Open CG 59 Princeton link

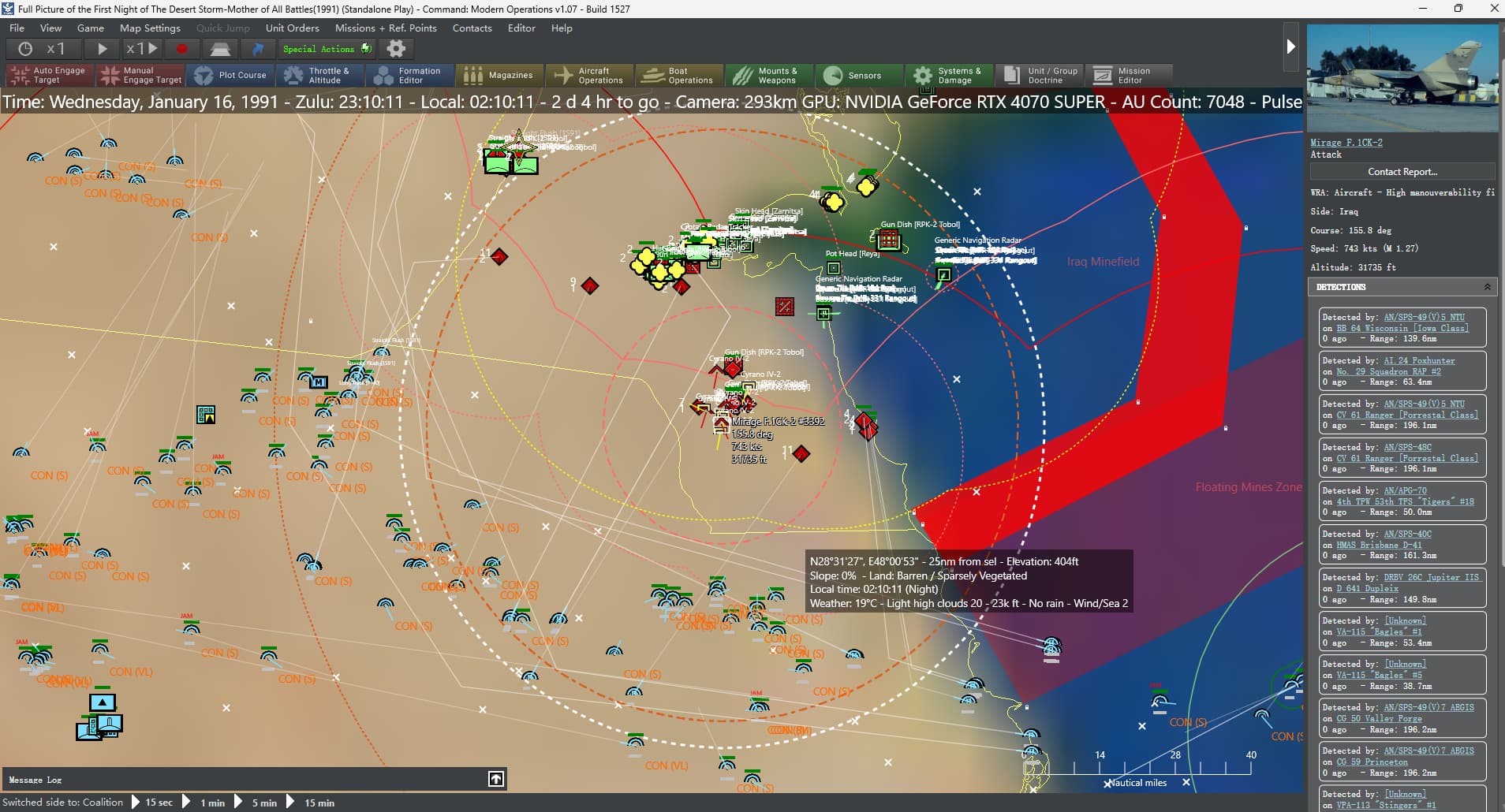click(x=1372, y=762)
